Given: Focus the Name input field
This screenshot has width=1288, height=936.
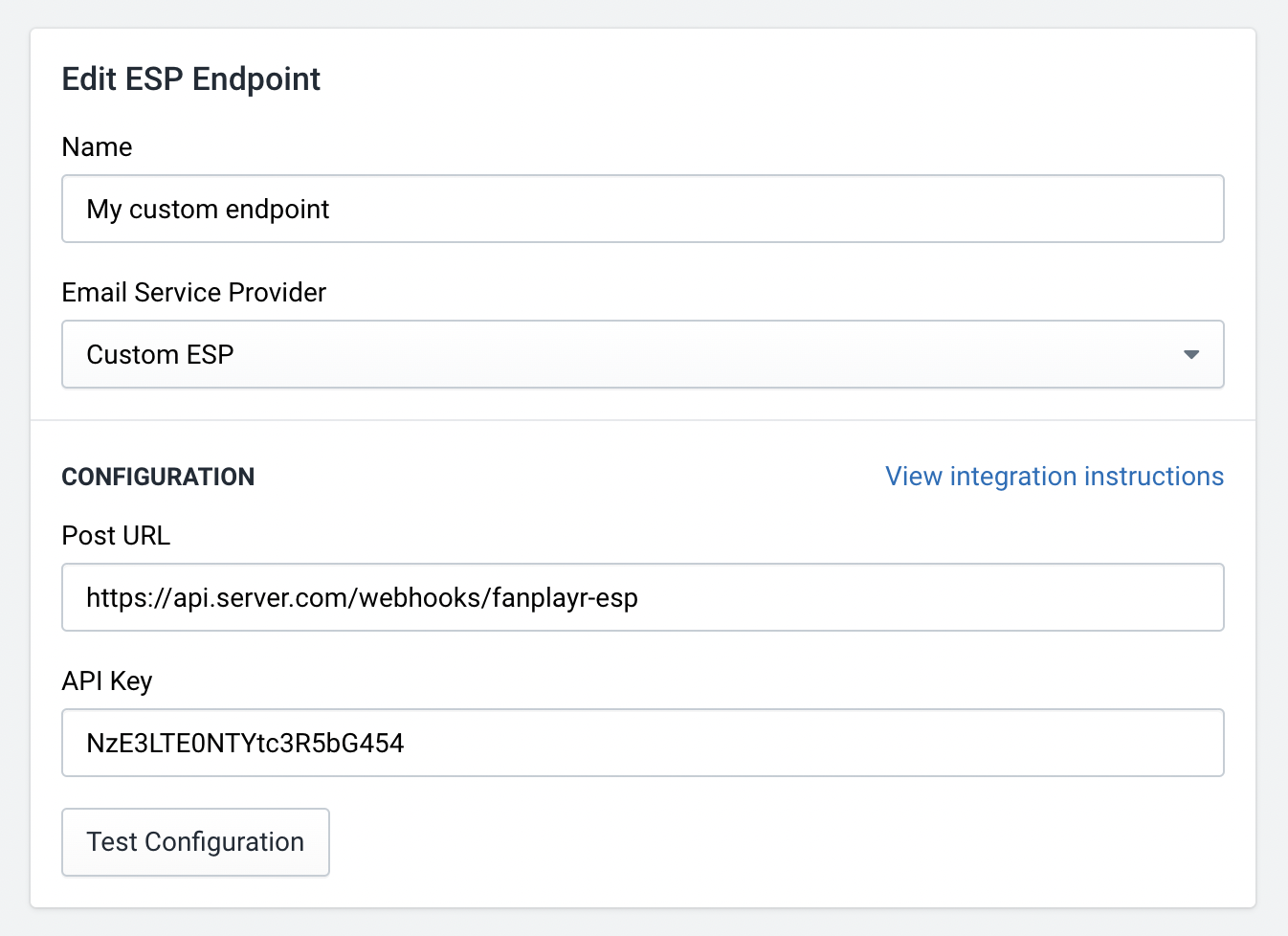Looking at the screenshot, I should pyautogui.click(x=643, y=209).
